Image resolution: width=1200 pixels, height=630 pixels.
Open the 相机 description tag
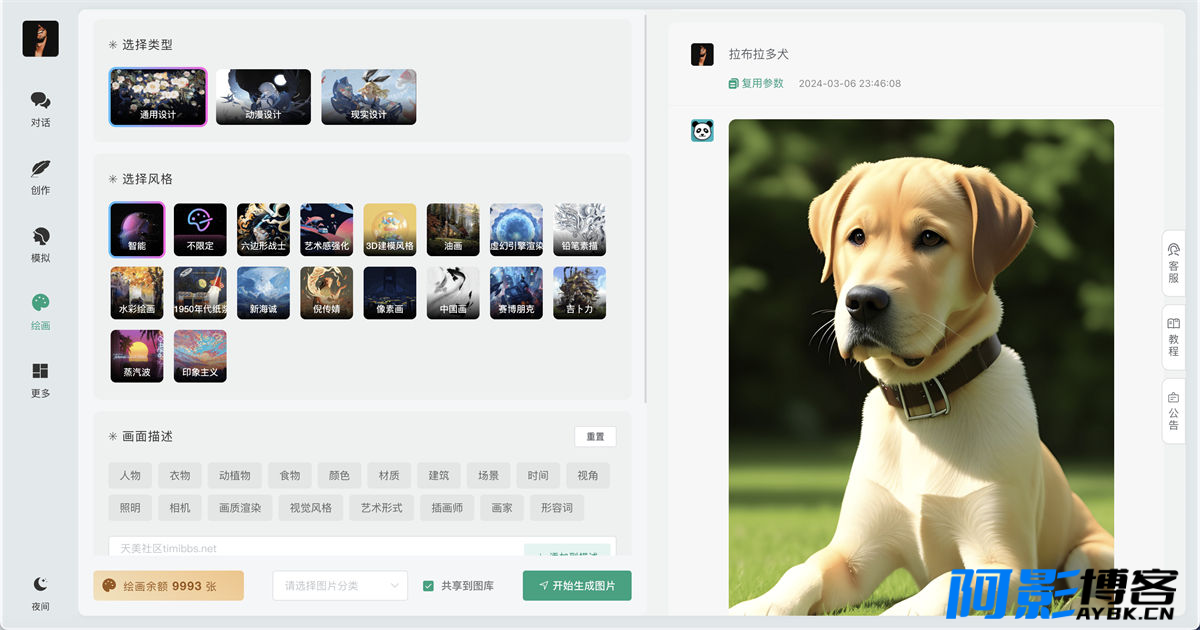pyautogui.click(x=180, y=508)
